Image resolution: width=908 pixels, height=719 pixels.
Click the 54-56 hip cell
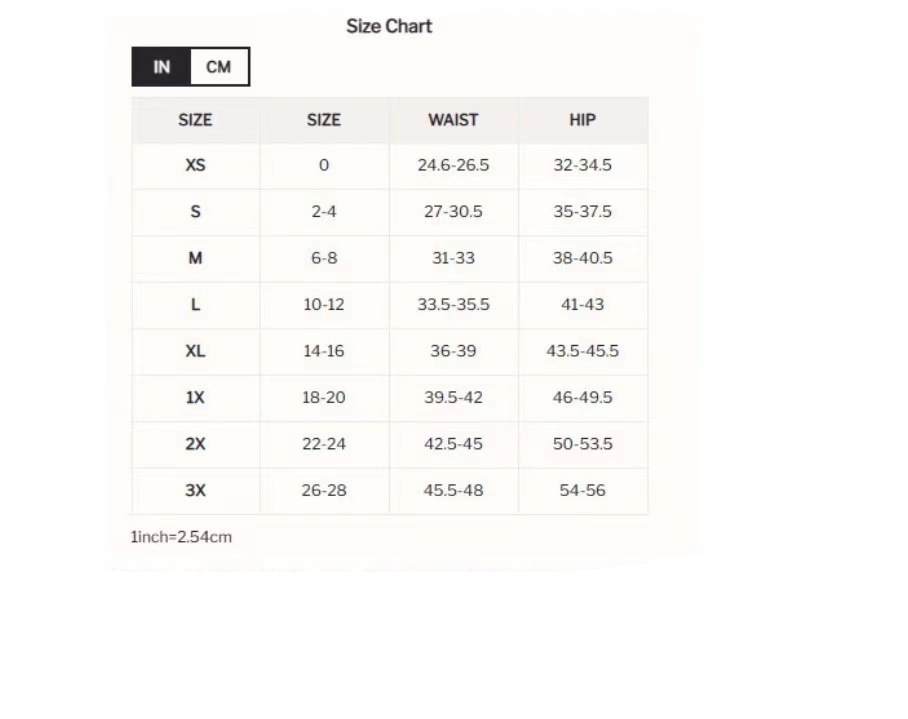click(582, 490)
